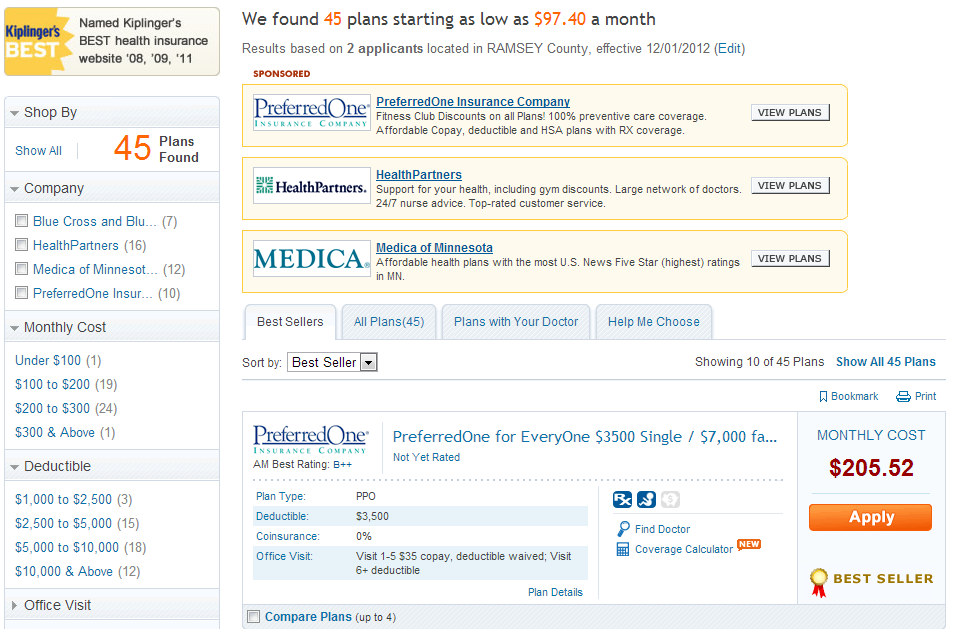Click the Print printer icon
955x629 pixels.
(903, 397)
